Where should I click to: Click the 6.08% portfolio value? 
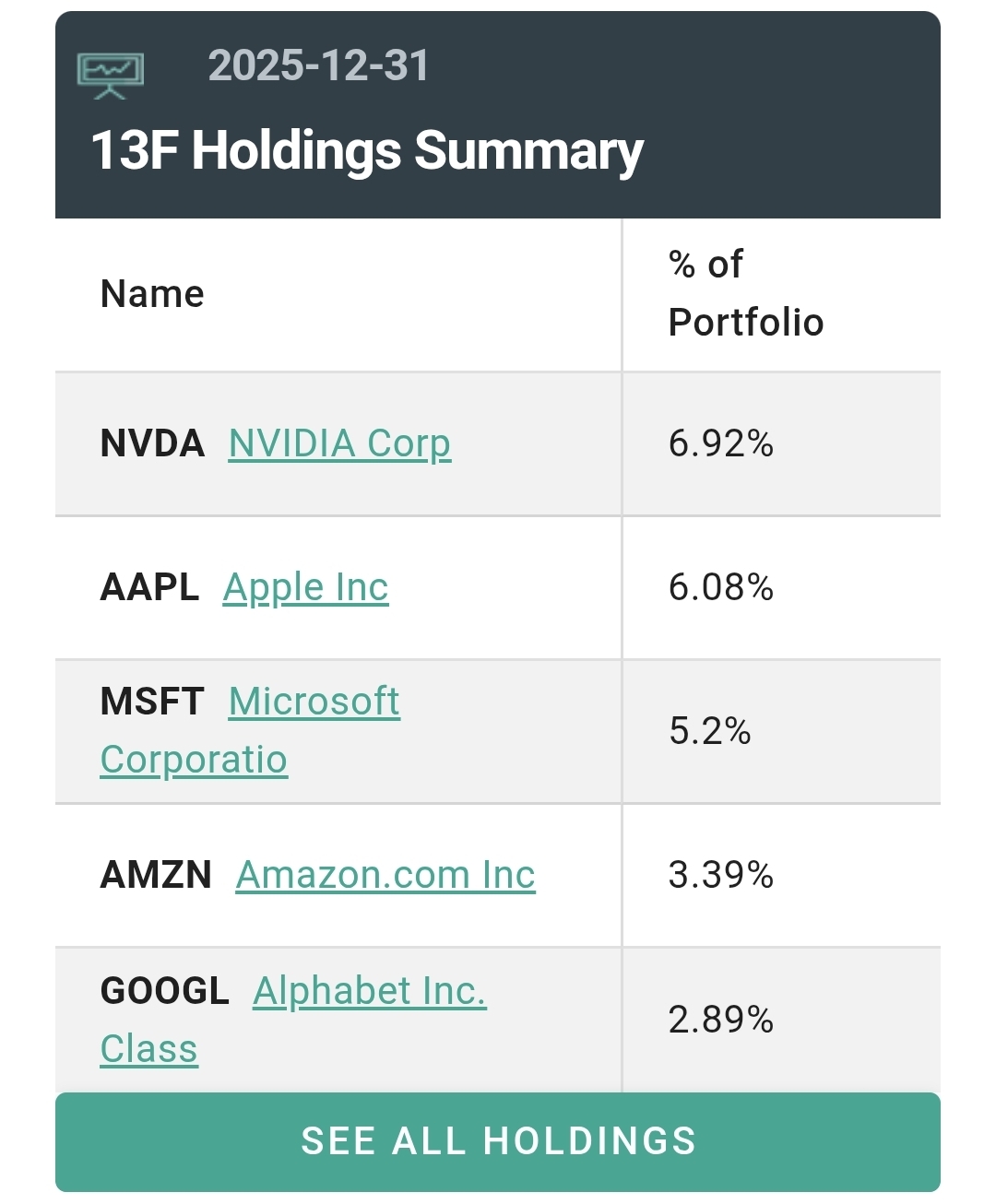[720, 587]
